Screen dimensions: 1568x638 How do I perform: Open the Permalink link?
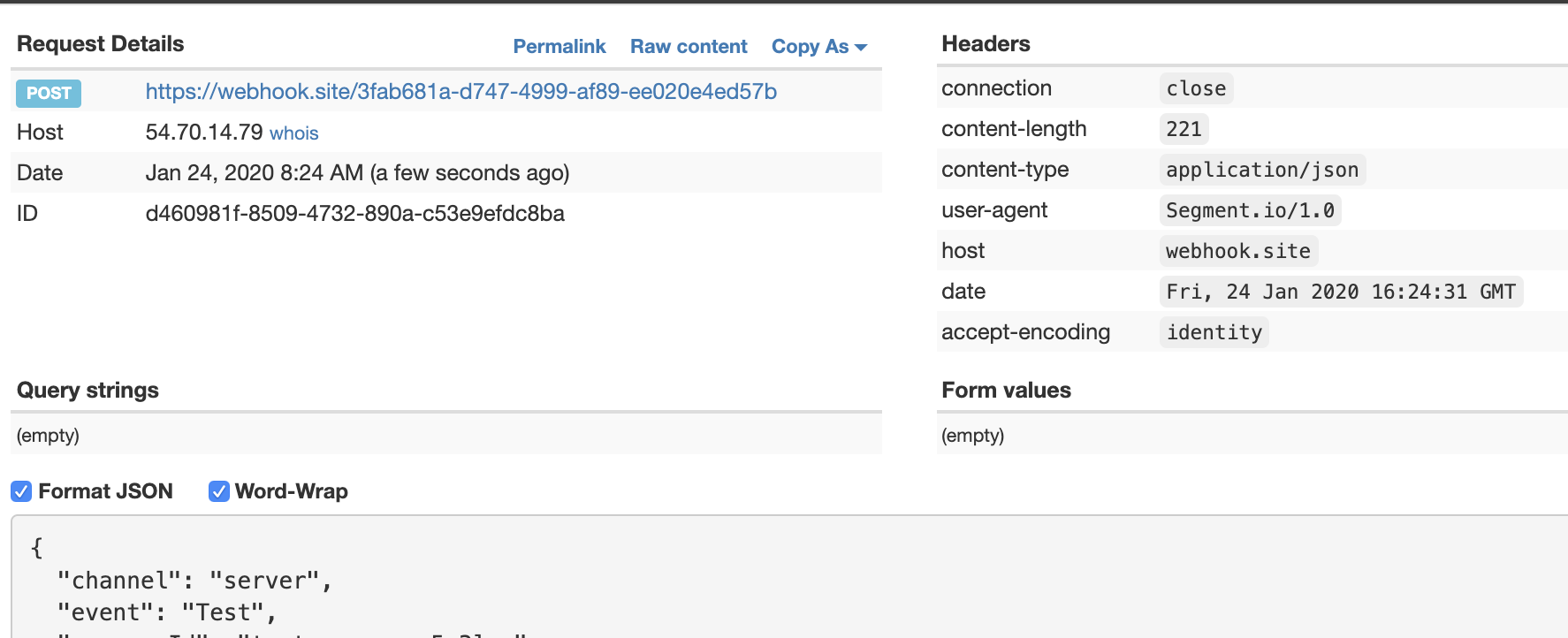click(x=559, y=47)
